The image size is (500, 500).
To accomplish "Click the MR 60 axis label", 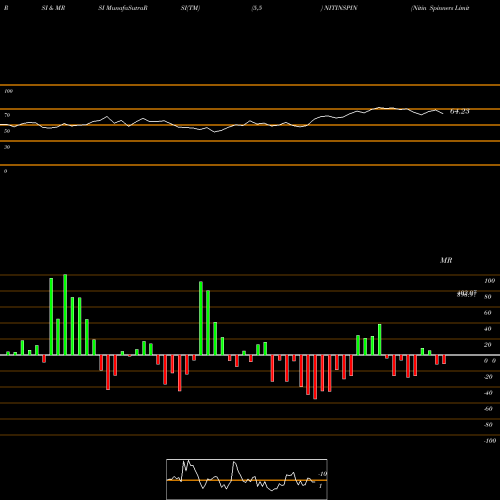I will point(487,313).
